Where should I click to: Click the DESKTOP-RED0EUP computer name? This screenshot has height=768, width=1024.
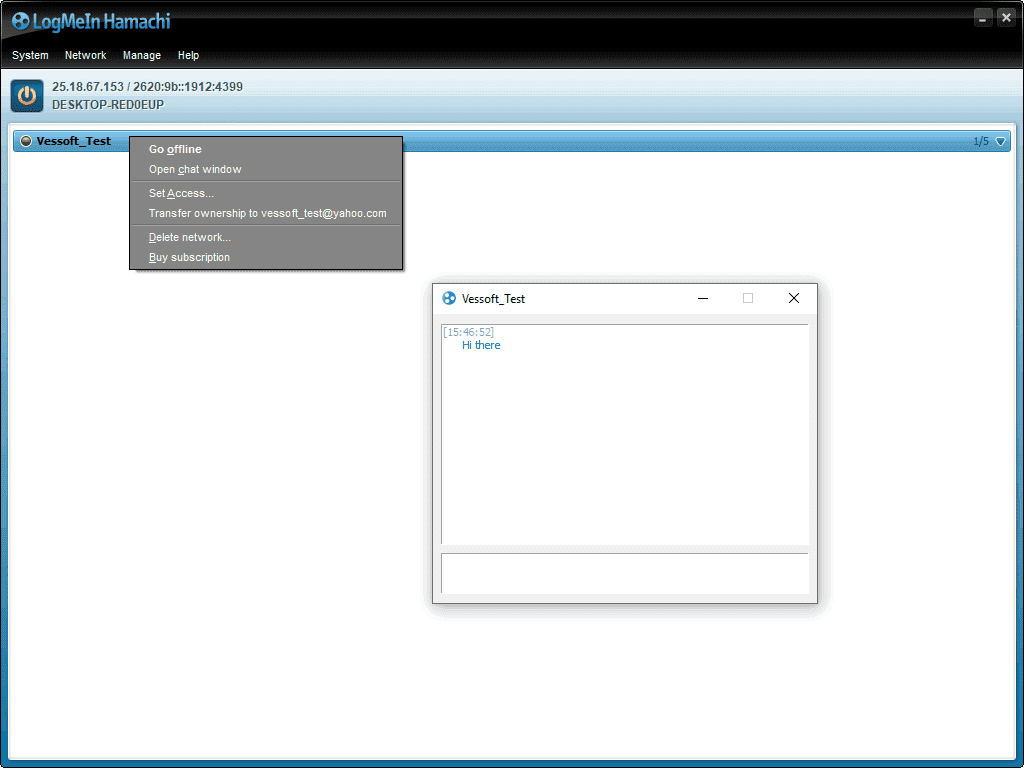[108, 104]
